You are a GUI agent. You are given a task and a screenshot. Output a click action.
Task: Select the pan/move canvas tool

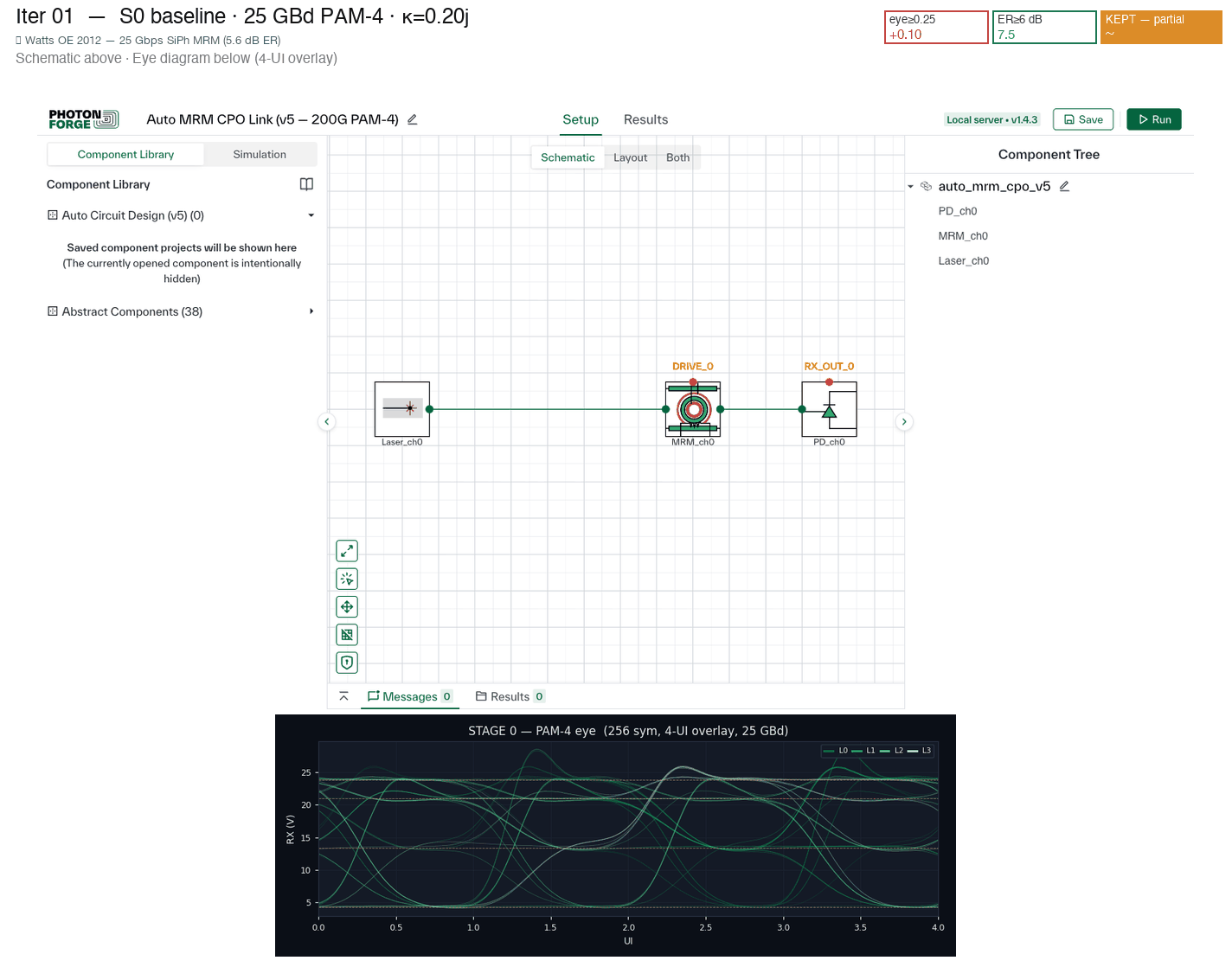pyautogui.click(x=347, y=606)
